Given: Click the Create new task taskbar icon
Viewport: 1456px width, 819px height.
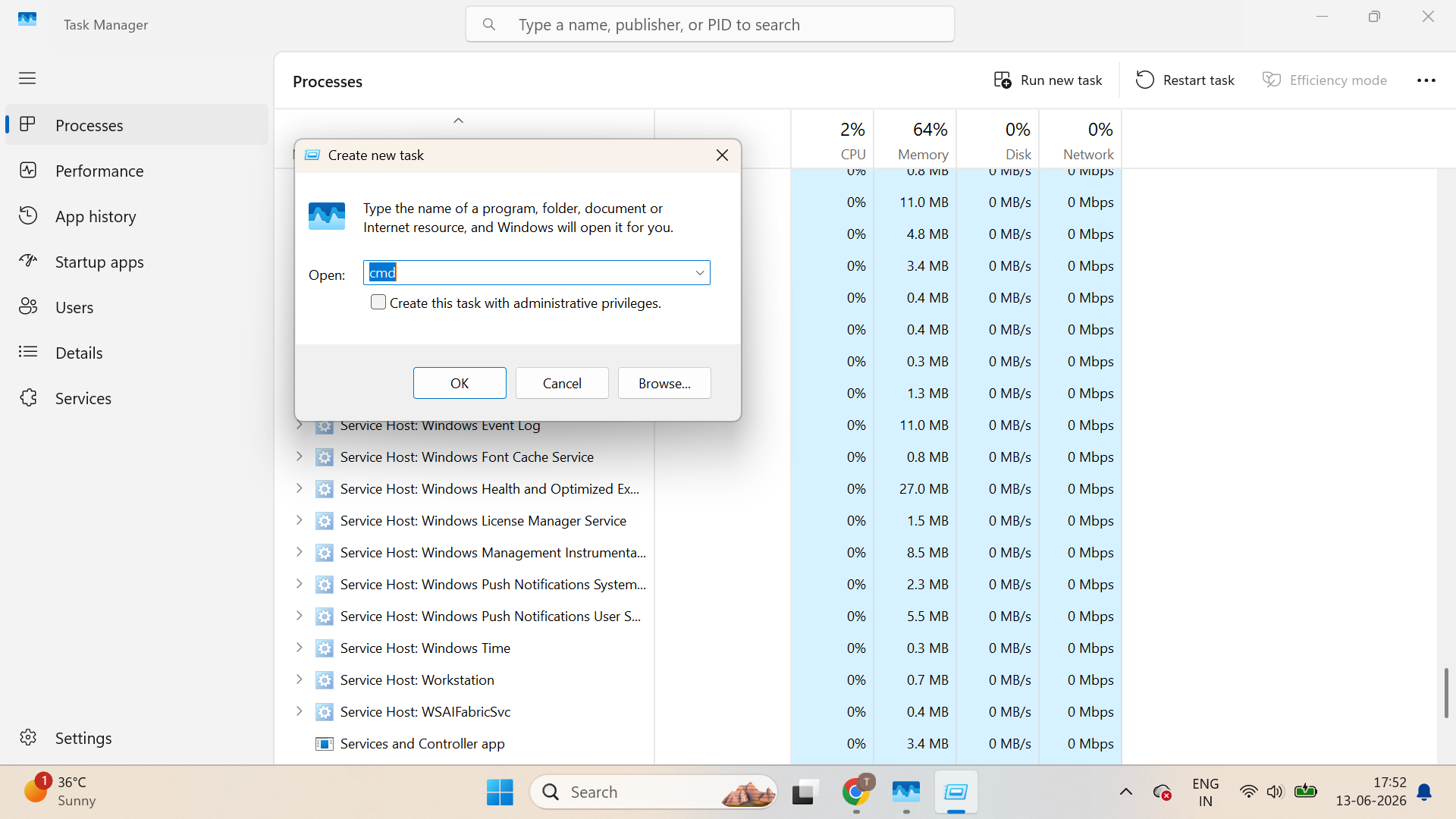Looking at the screenshot, I should [x=955, y=792].
